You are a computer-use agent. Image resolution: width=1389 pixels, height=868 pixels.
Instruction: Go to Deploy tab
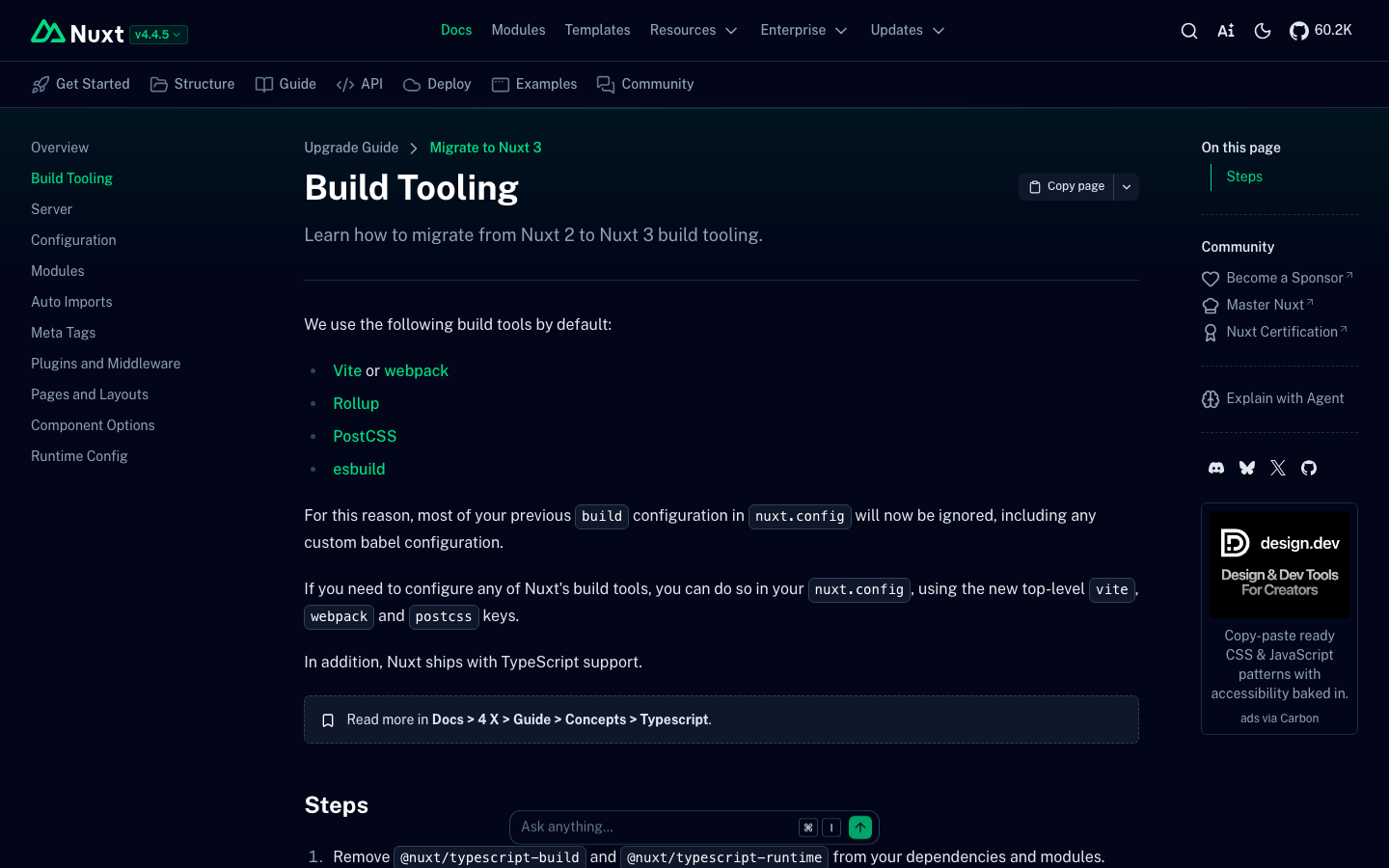tap(437, 84)
